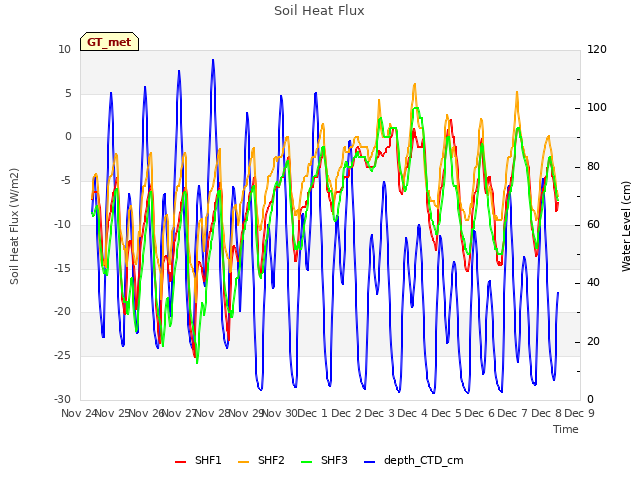Click the Dec 6 date tick label
The width and height of the screenshot is (640, 480).
click(x=479, y=413)
